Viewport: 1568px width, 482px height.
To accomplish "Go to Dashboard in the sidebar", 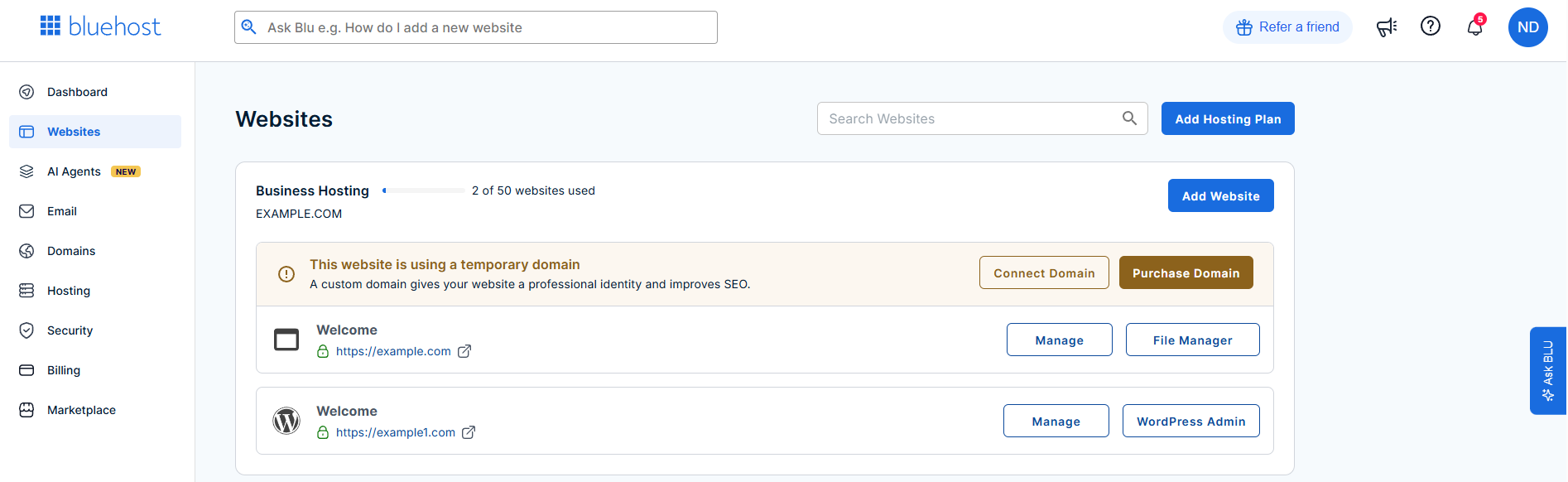I will click(95, 92).
